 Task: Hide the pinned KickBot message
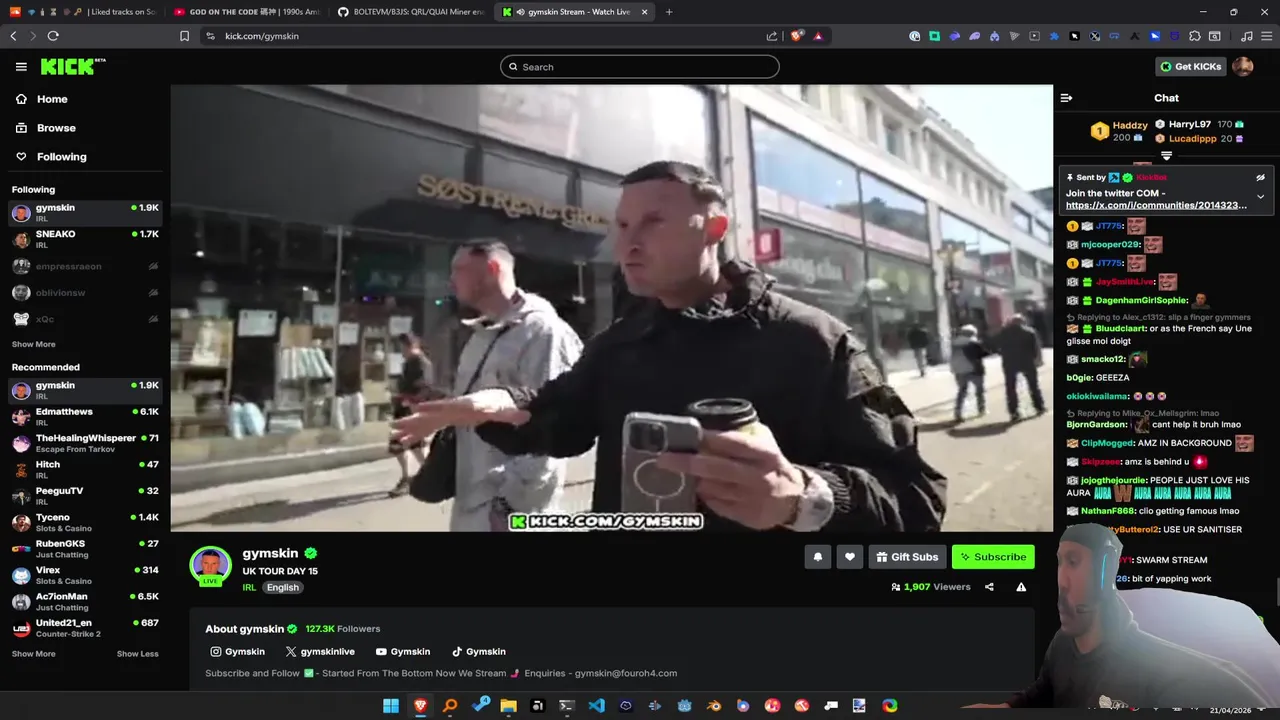pyautogui.click(x=1260, y=177)
